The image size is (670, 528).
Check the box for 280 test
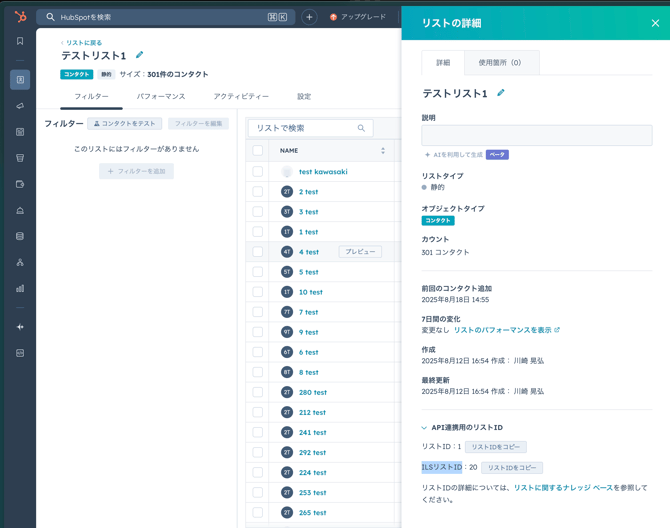click(x=258, y=392)
